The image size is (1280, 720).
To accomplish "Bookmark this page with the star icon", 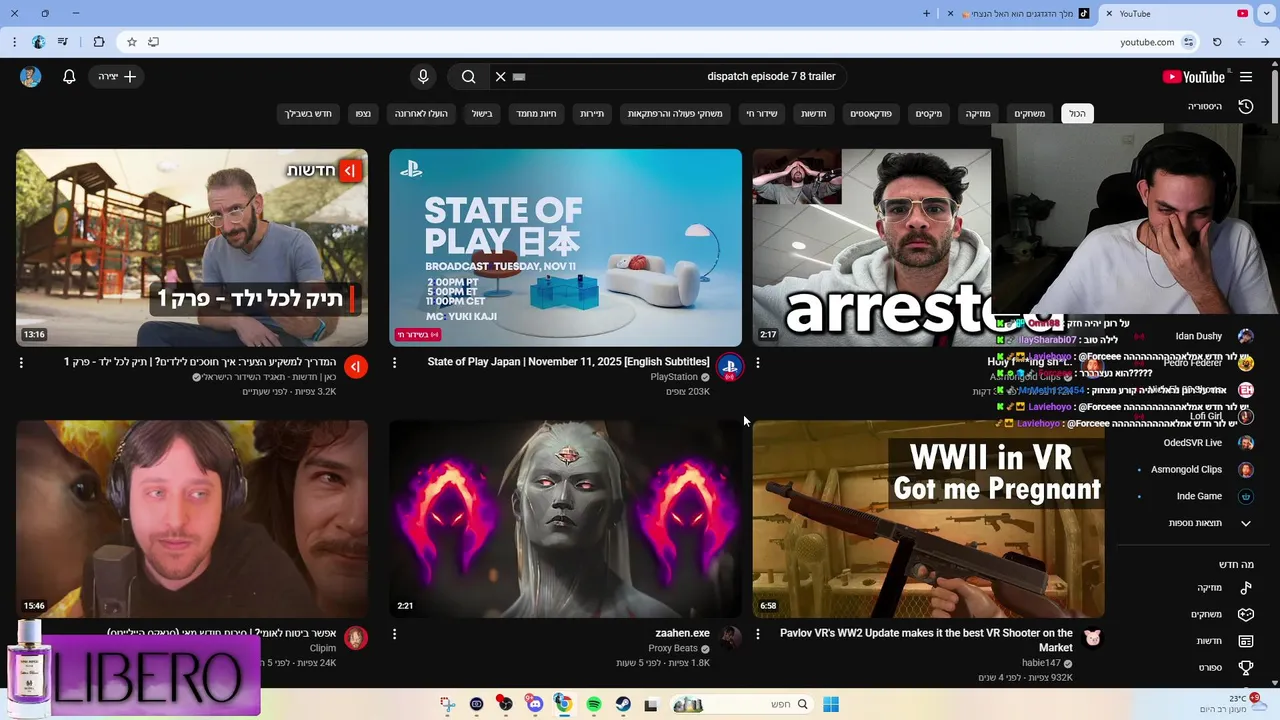I will [131, 42].
